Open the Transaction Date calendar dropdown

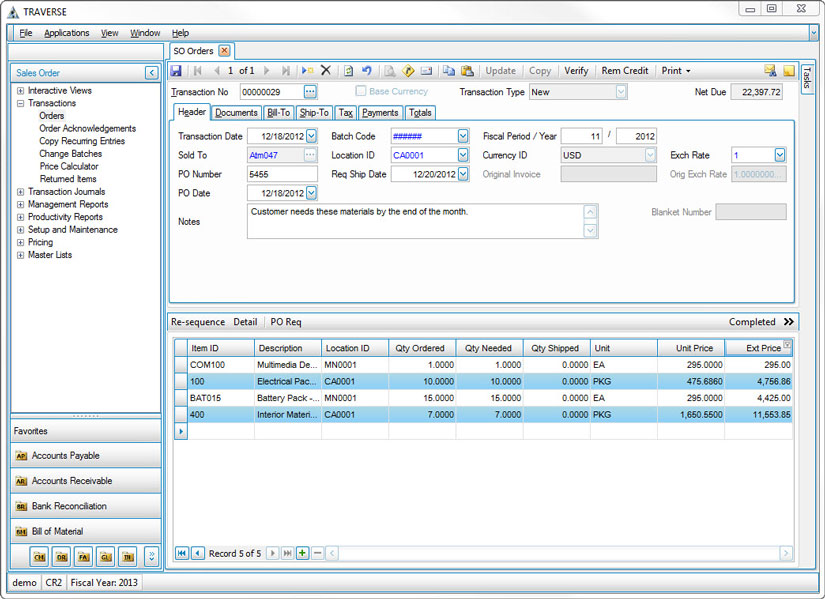click(311, 136)
